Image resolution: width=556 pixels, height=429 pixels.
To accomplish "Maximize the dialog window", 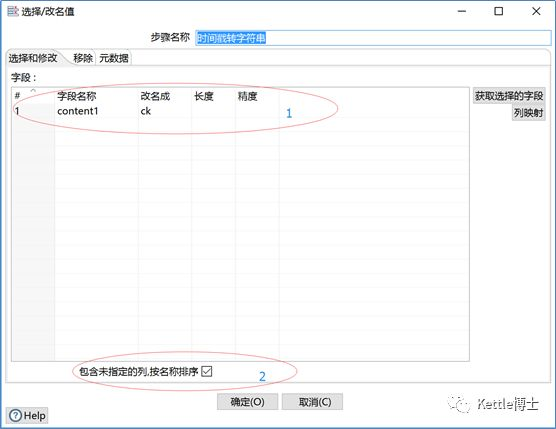I will pos(499,11).
